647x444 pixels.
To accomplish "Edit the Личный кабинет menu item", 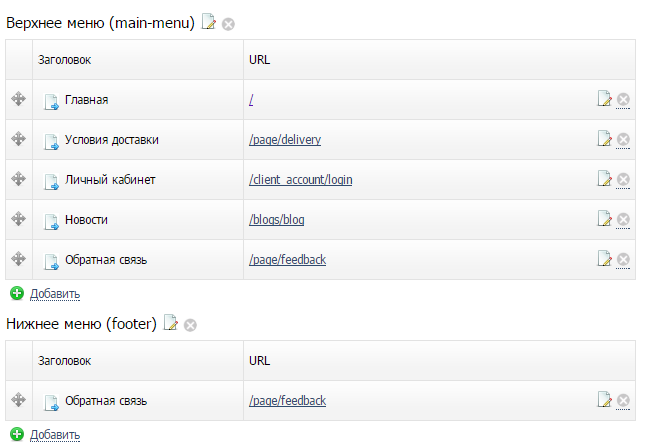I will point(604,179).
